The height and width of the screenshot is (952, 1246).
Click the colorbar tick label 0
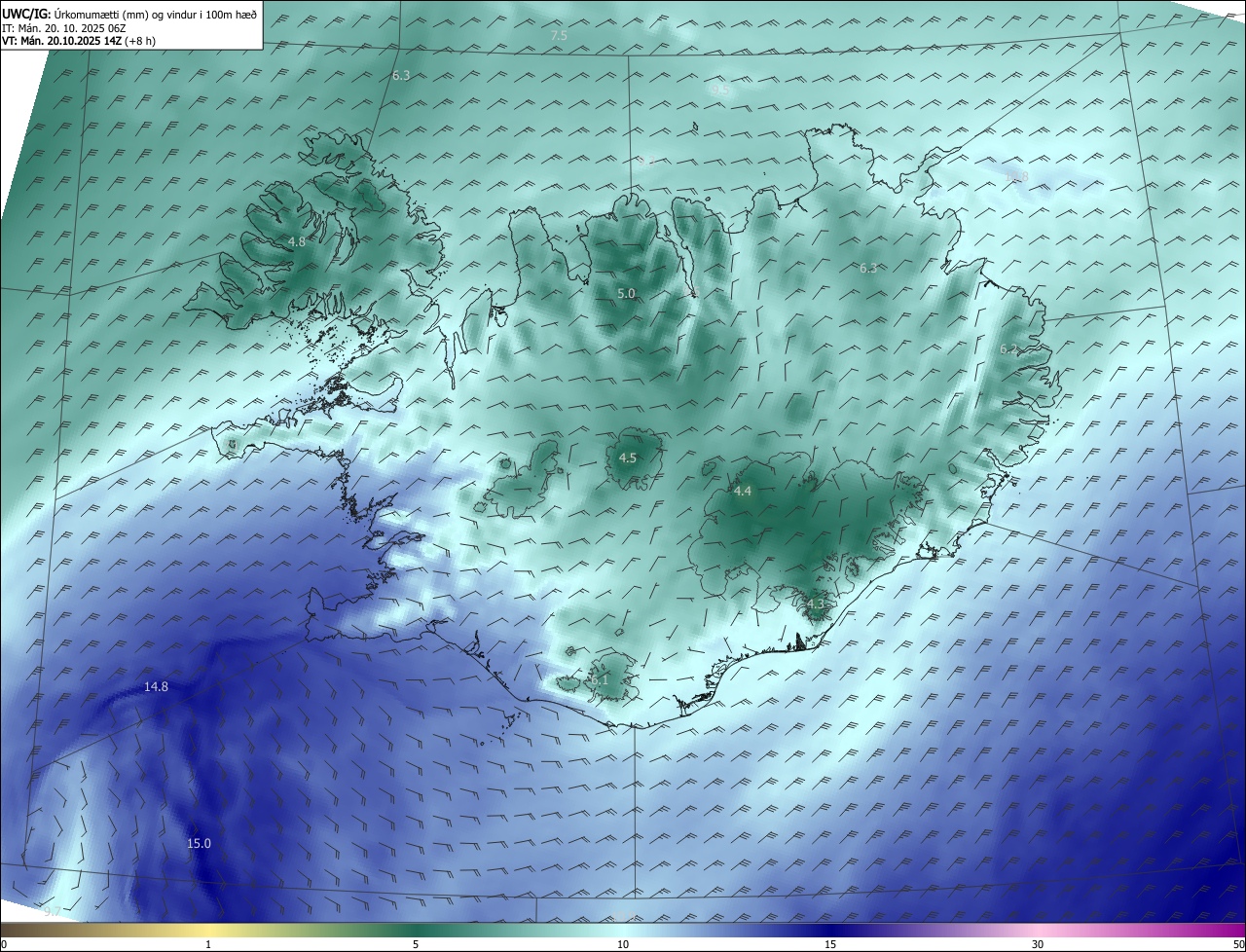coord(3,944)
